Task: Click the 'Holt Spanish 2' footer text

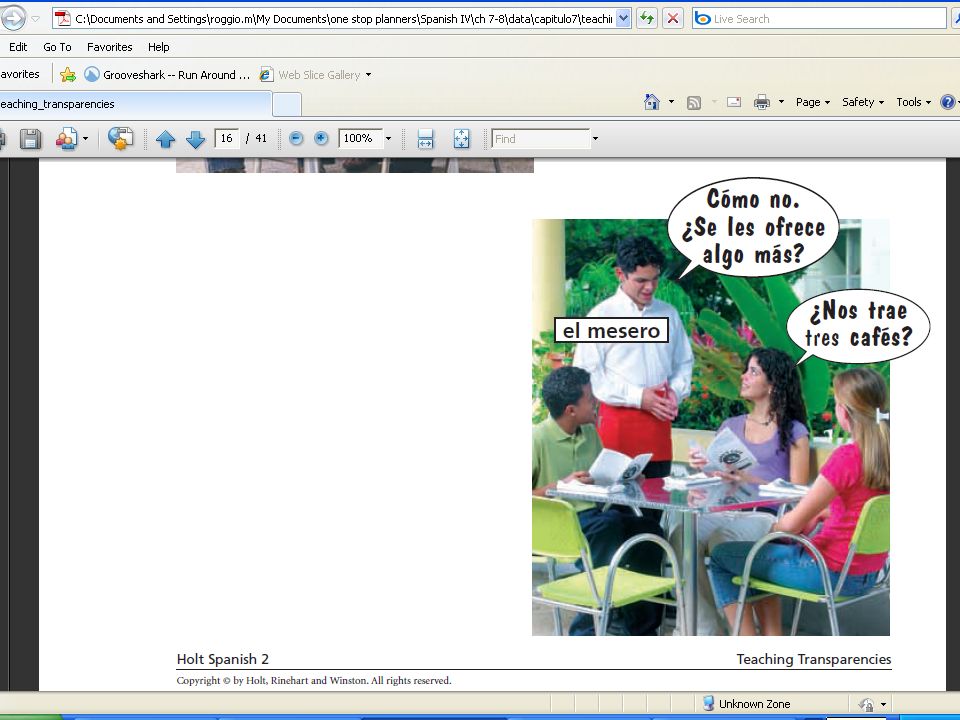Action: [x=223, y=659]
